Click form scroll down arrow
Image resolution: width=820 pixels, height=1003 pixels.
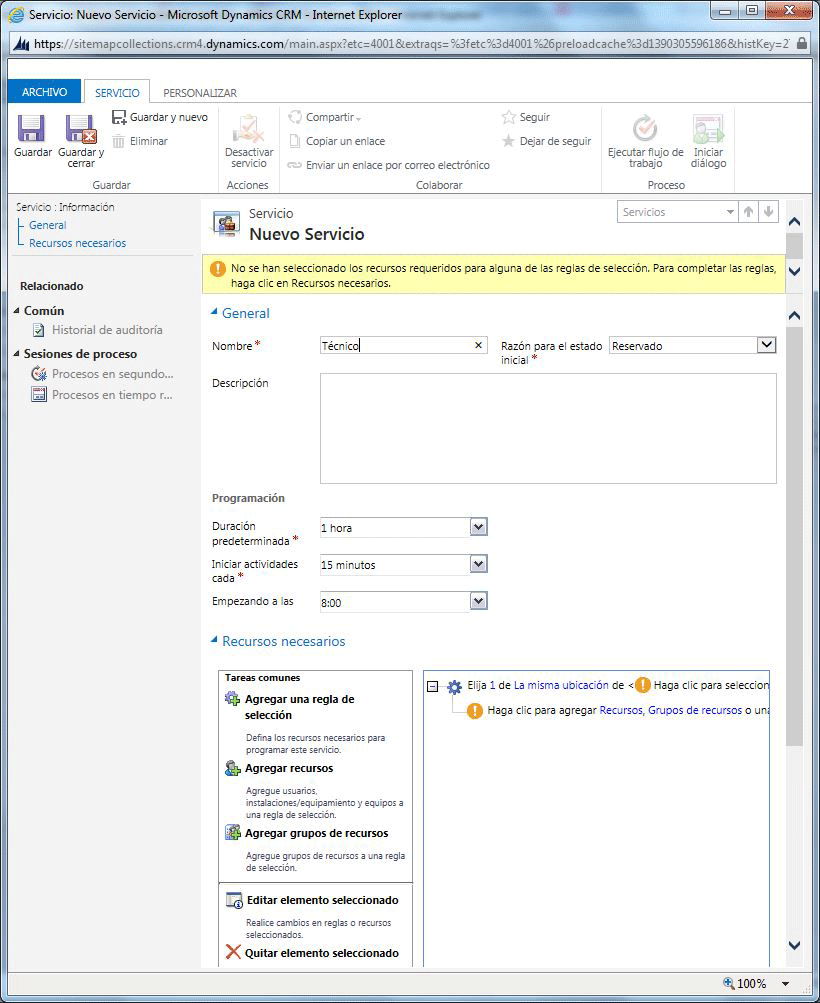click(x=794, y=945)
